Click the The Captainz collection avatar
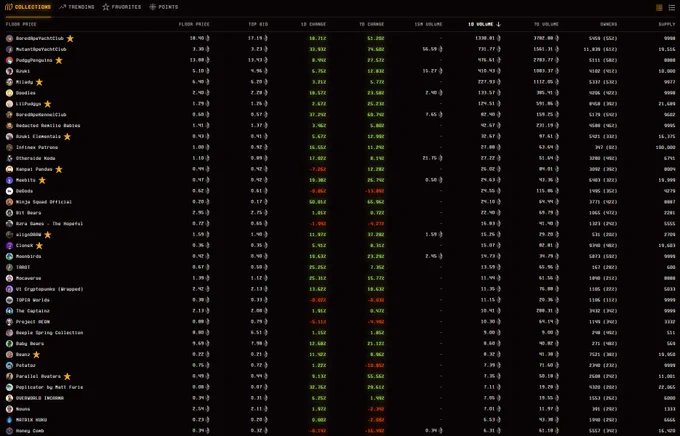Screen dimensions: 680x436 tap(10, 311)
